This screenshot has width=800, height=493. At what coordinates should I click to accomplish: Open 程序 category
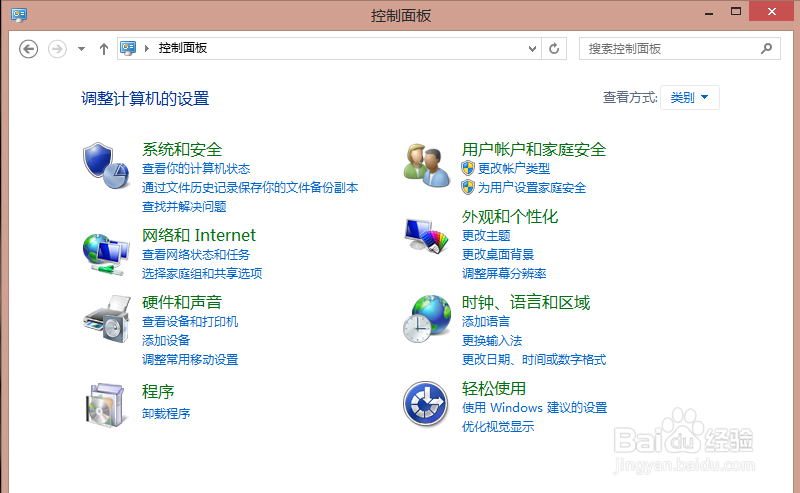point(158,391)
